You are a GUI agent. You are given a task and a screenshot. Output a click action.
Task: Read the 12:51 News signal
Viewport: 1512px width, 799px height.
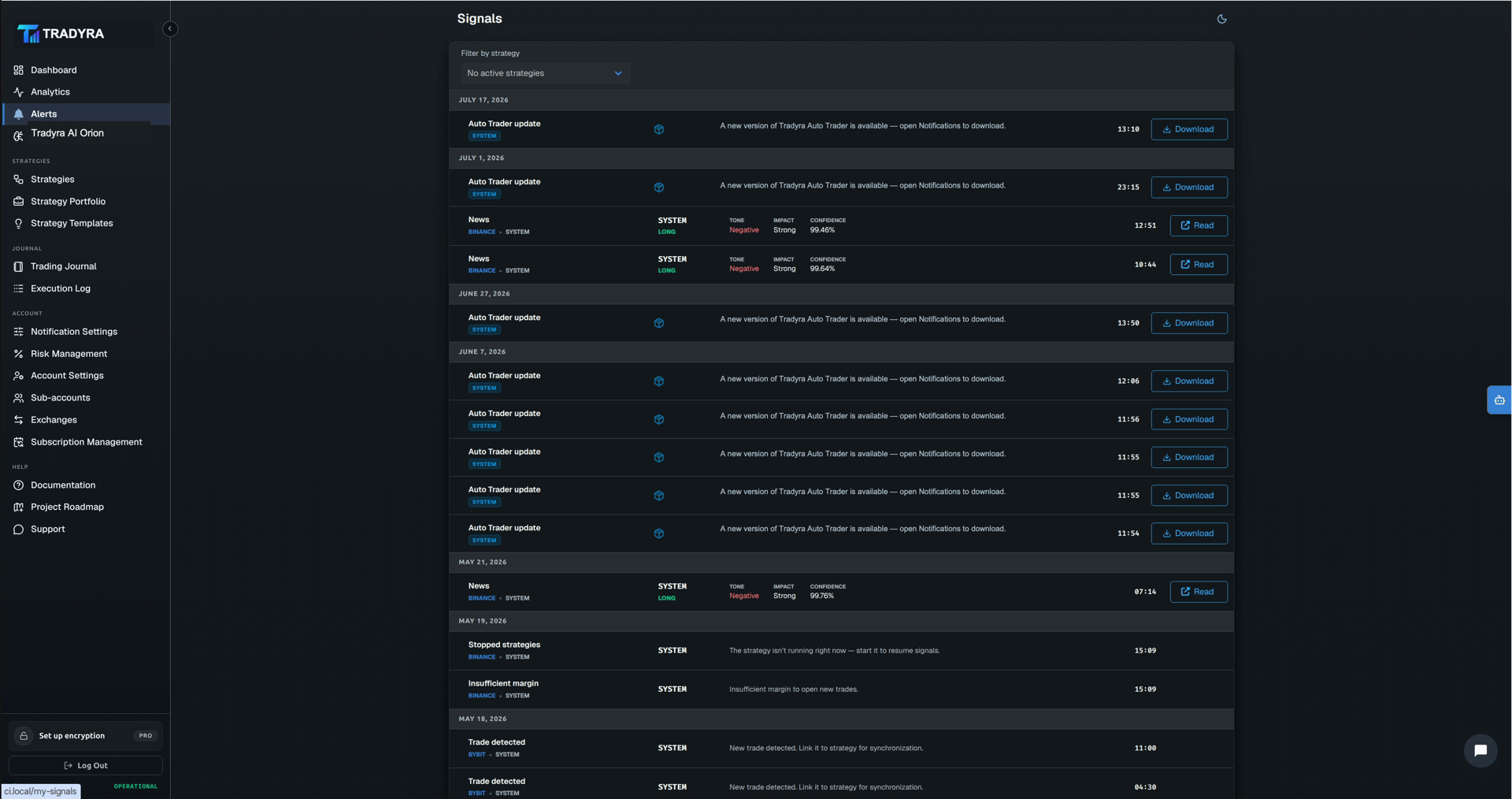[x=1199, y=226]
